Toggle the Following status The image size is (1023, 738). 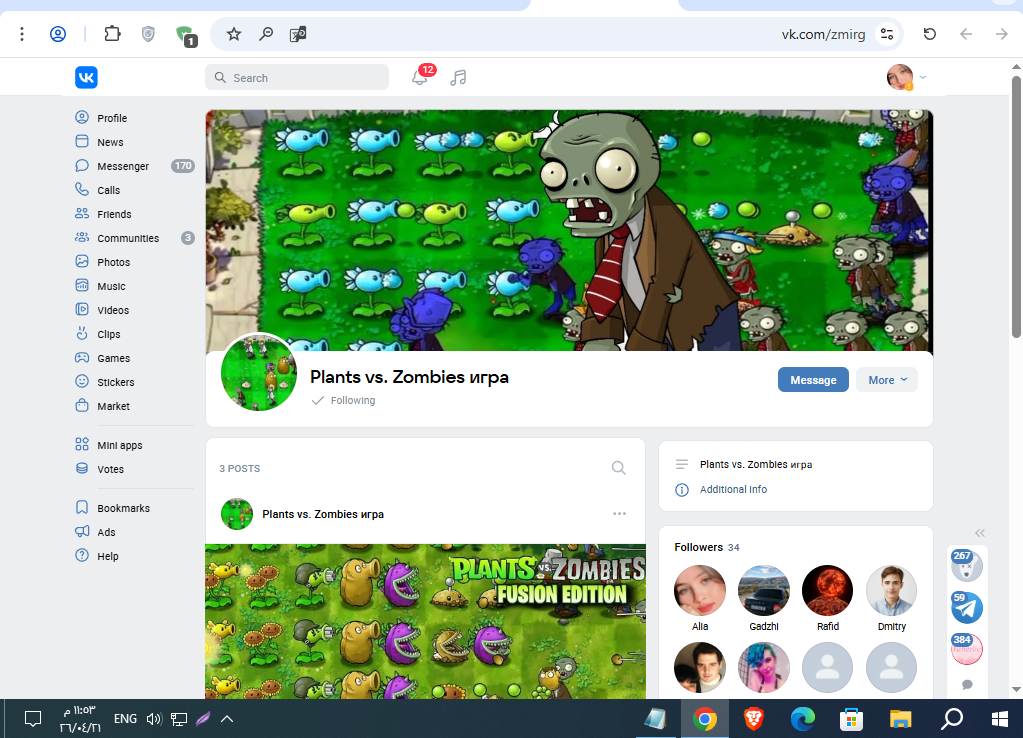click(344, 401)
